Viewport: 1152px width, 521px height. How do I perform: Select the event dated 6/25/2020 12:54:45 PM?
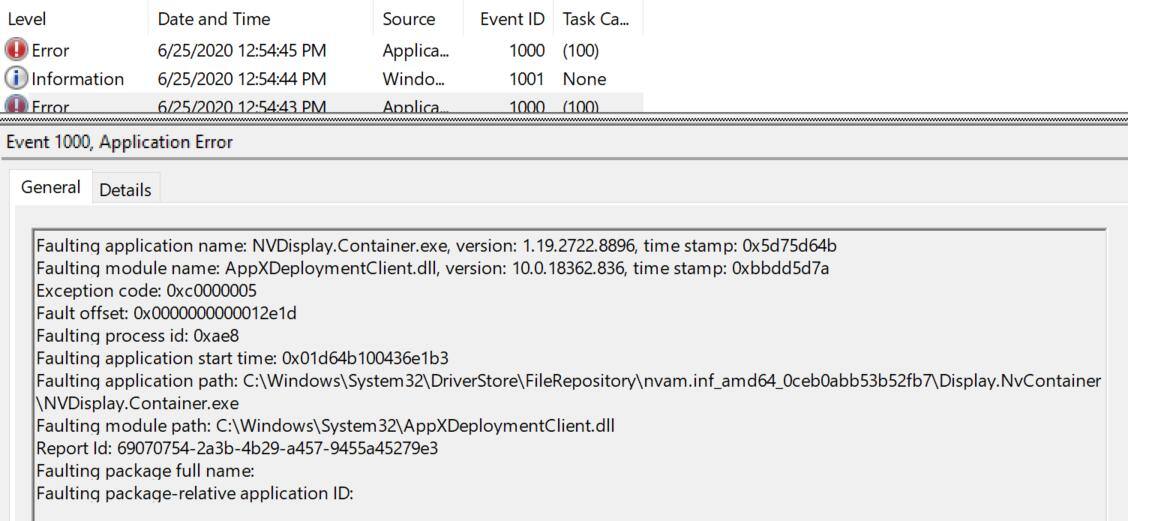click(x=242, y=49)
